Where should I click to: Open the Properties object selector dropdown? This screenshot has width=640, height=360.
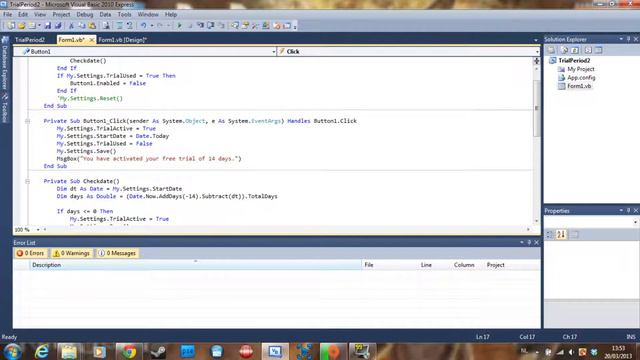pos(636,222)
